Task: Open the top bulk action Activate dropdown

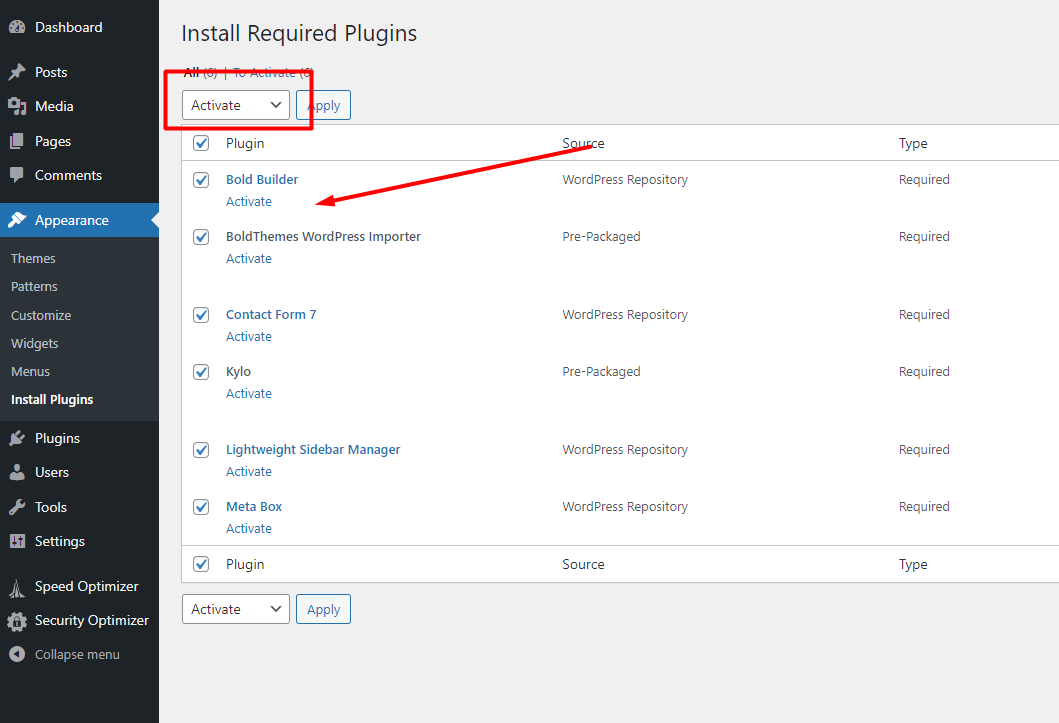Action: tap(236, 105)
